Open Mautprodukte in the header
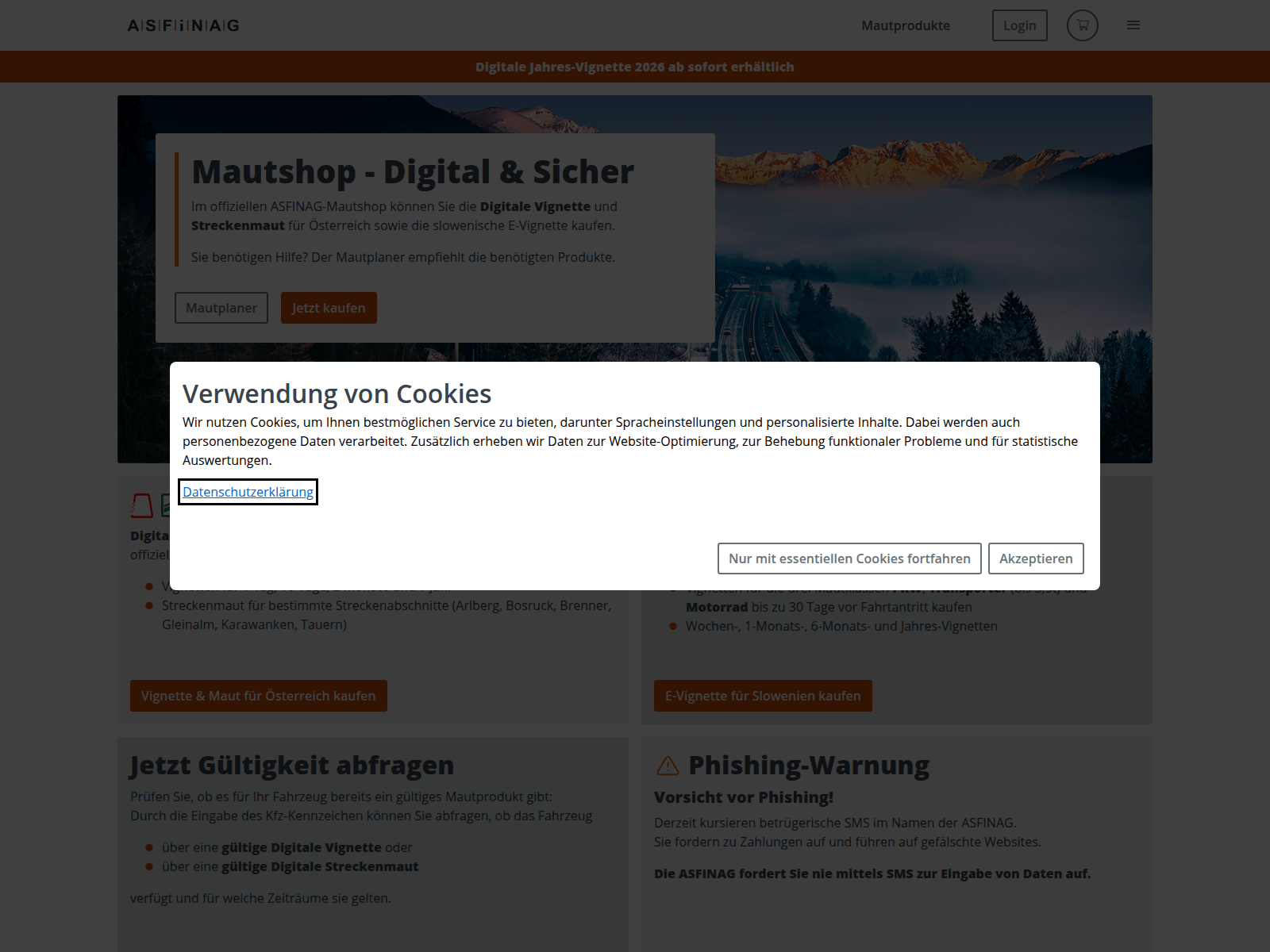Screen dimensions: 1270x952 click(906, 25)
